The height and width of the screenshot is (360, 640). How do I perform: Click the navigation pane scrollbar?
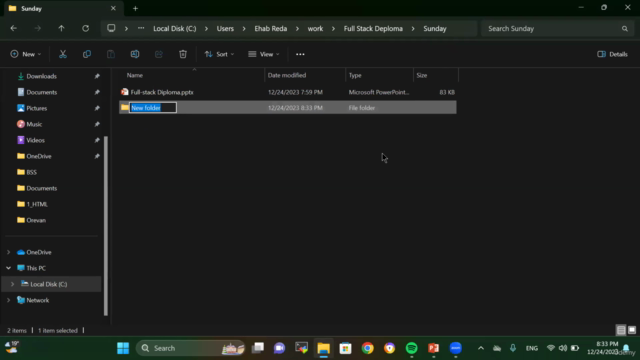click(x=106, y=226)
